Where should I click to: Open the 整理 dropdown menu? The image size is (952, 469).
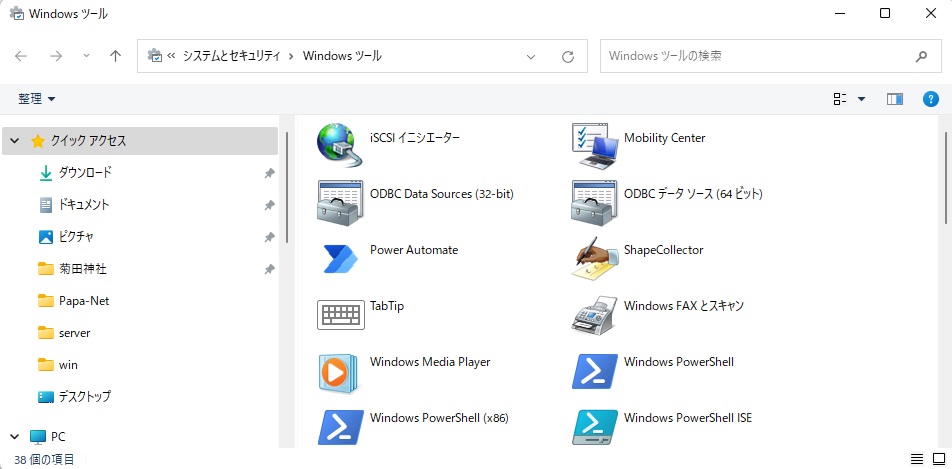pyautogui.click(x=36, y=99)
